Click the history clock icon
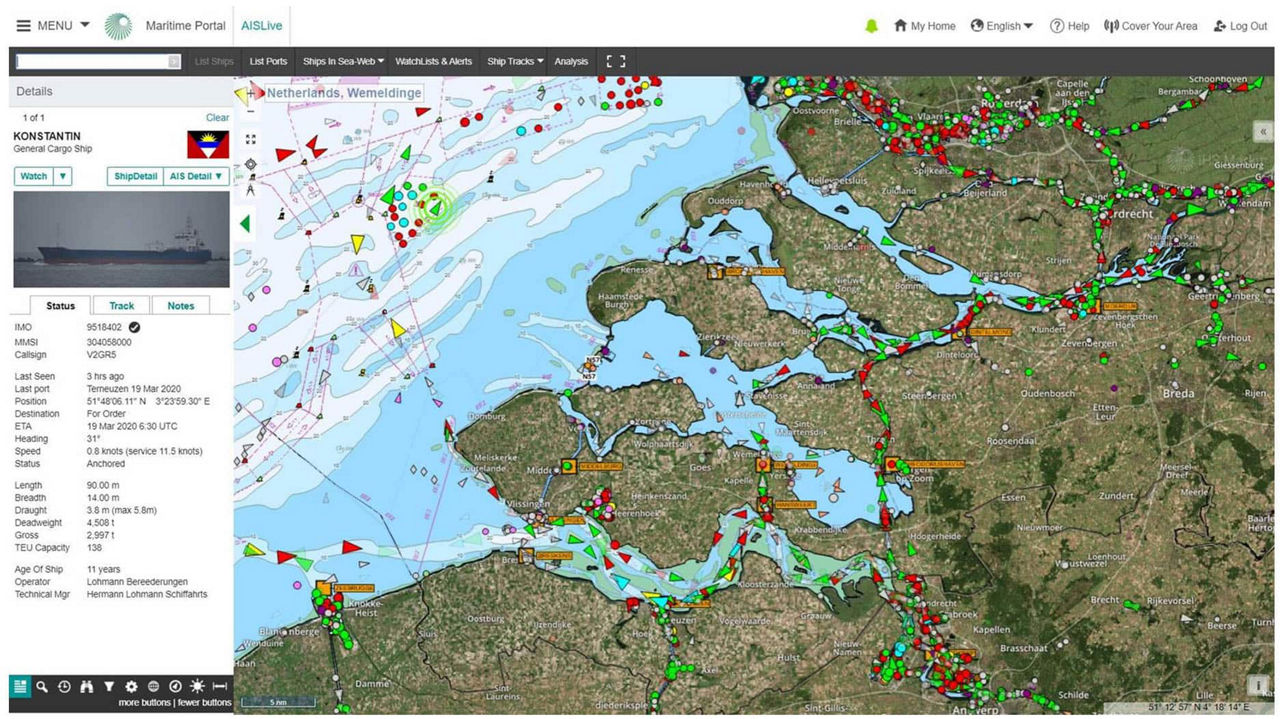 tap(65, 687)
